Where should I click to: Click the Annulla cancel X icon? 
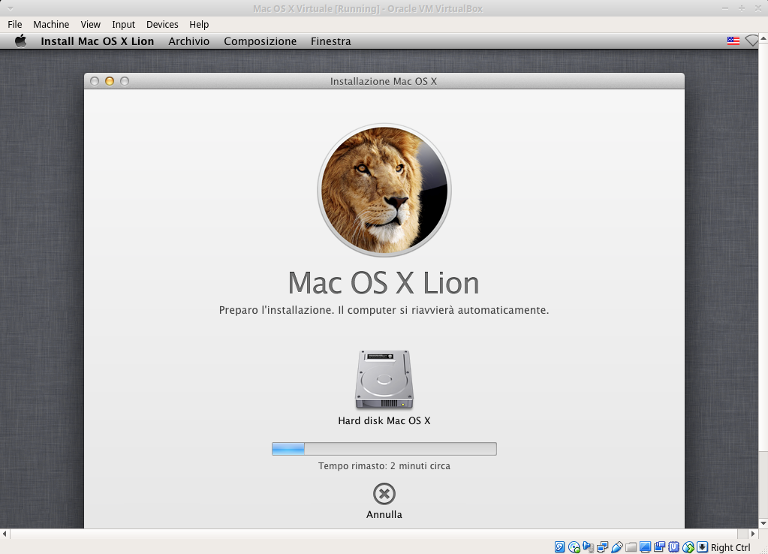[x=384, y=494]
